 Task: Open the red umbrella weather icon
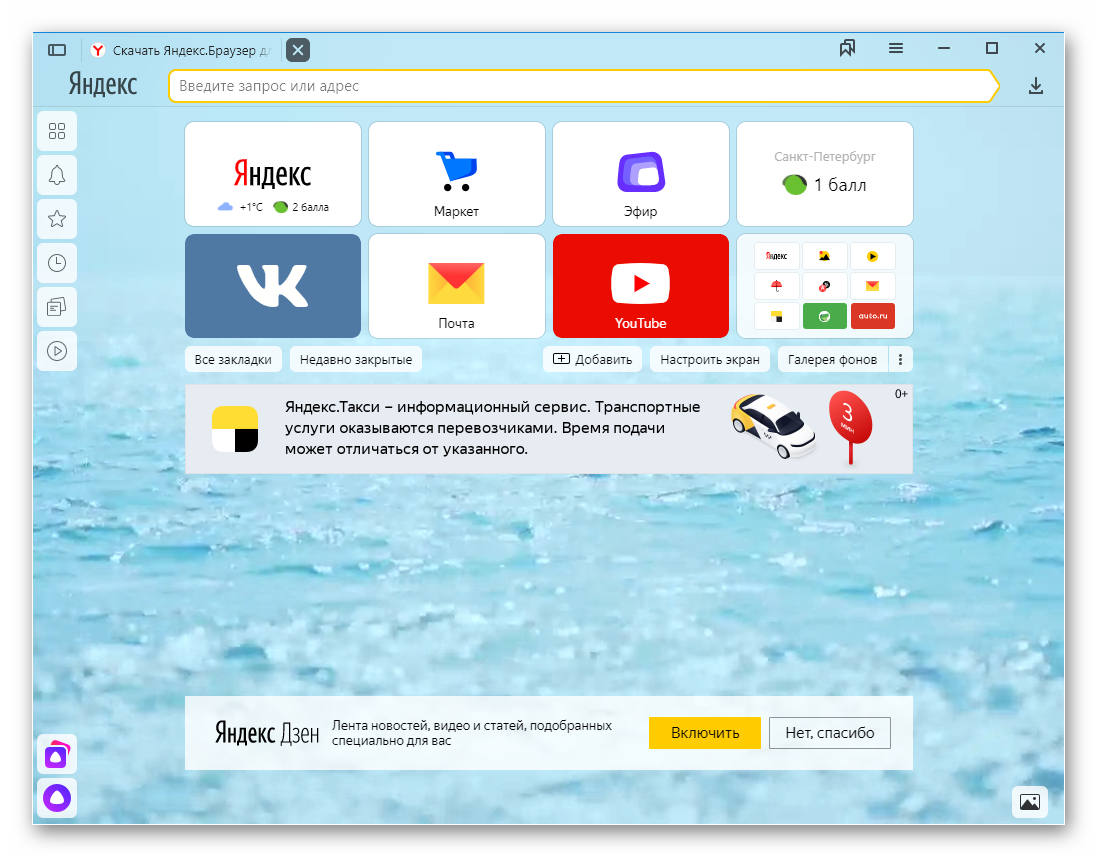pyautogui.click(x=777, y=286)
